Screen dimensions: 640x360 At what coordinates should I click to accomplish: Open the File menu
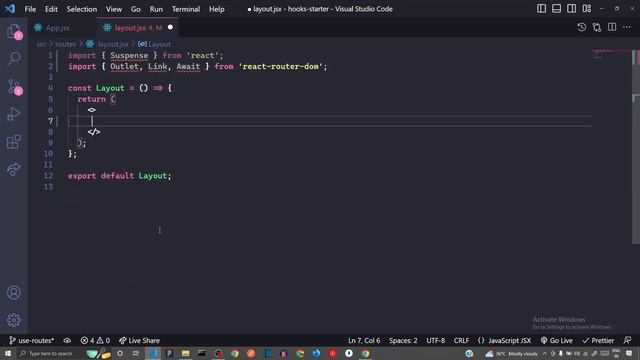[x=30, y=9]
